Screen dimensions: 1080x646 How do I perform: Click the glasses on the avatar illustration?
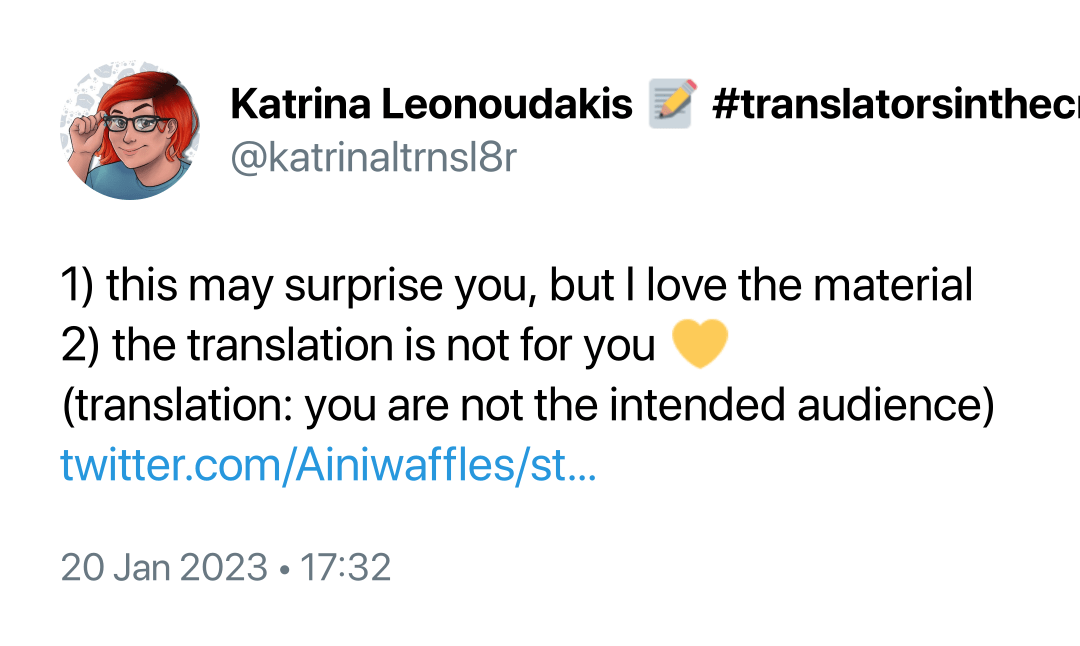pos(135,124)
